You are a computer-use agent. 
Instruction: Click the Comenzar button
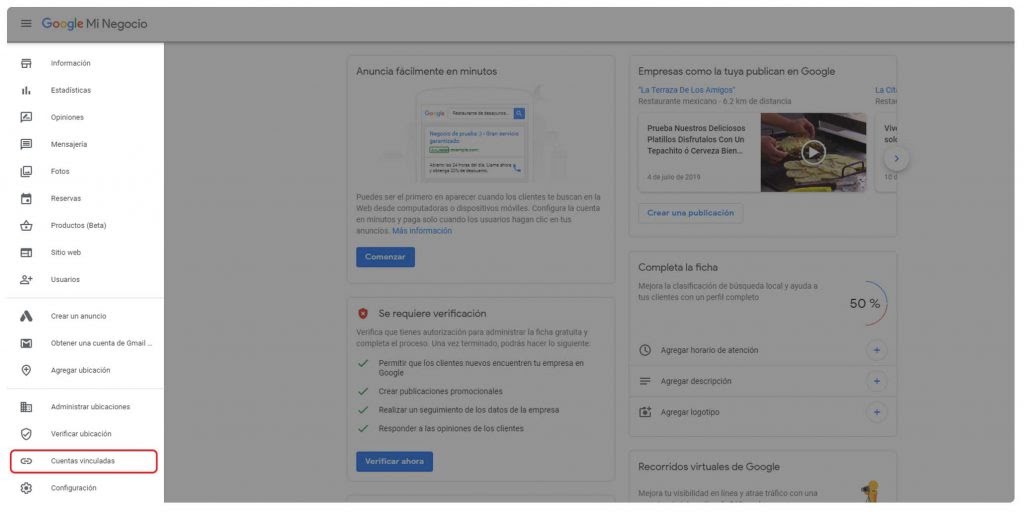pyautogui.click(x=385, y=257)
